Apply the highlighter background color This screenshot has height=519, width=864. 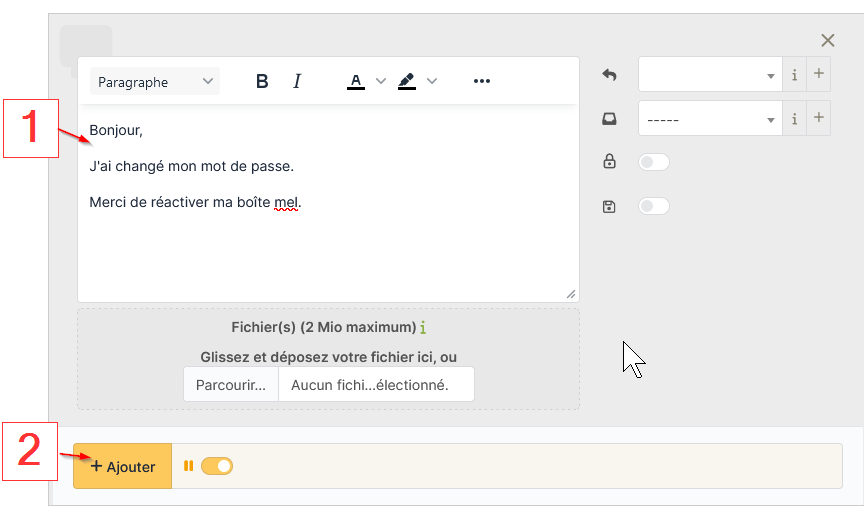(406, 82)
